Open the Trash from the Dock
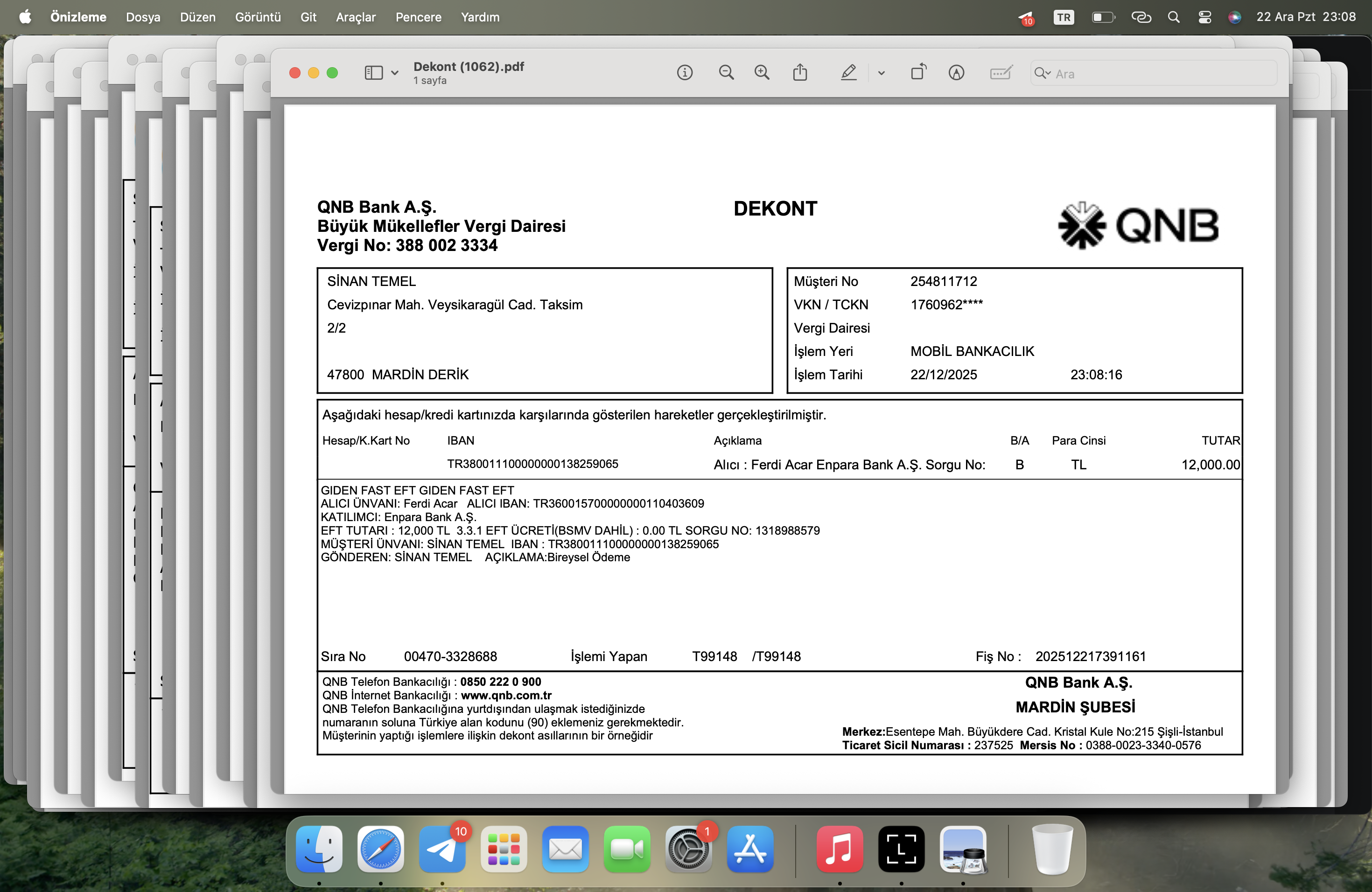1372x892 pixels. [x=1052, y=849]
